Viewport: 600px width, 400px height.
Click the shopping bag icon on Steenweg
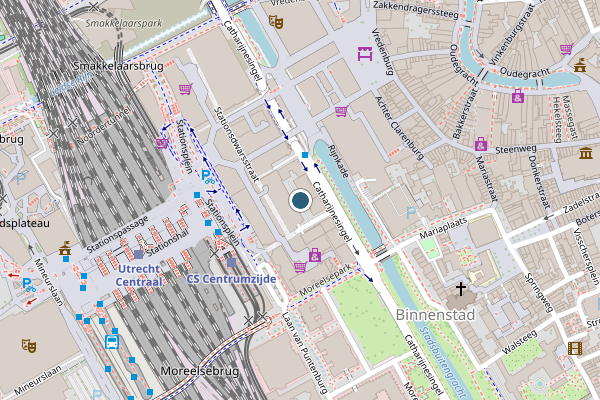(x=481, y=144)
